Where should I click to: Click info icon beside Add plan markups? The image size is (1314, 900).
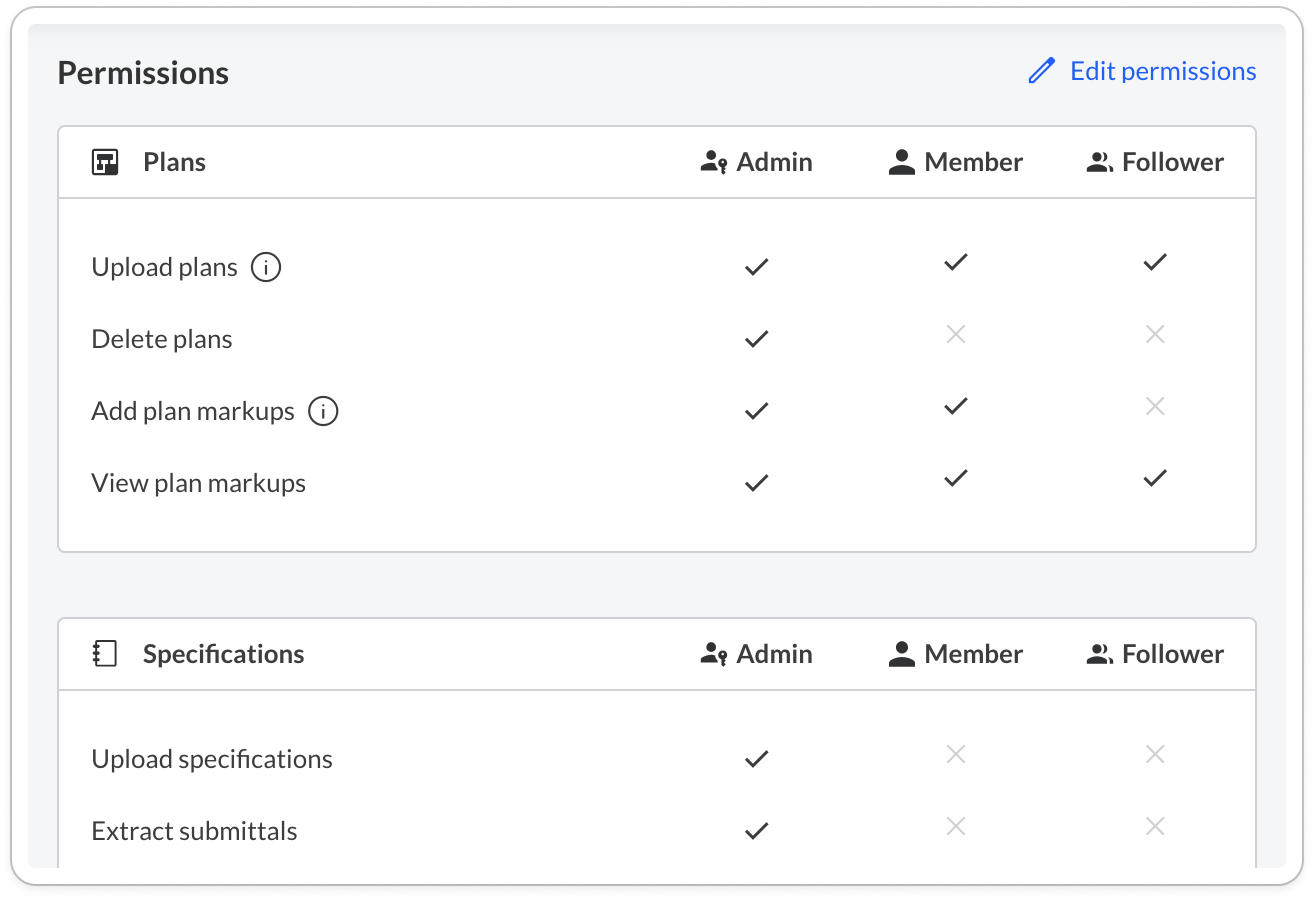(x=323, y=411)
